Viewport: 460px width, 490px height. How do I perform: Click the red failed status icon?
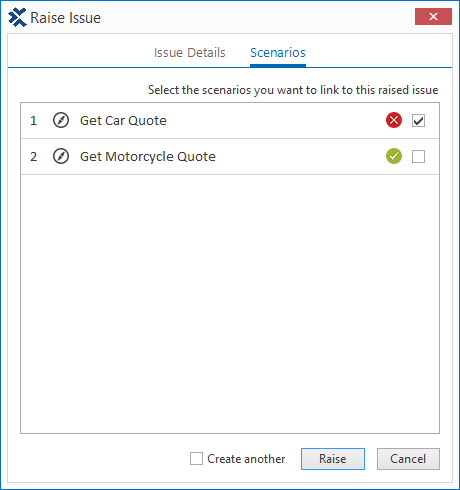(394, 120)
